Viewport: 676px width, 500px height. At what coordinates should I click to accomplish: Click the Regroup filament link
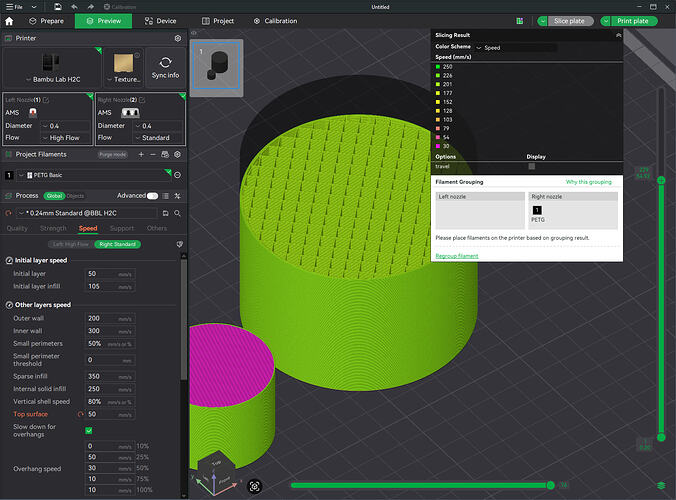[457, 256]
